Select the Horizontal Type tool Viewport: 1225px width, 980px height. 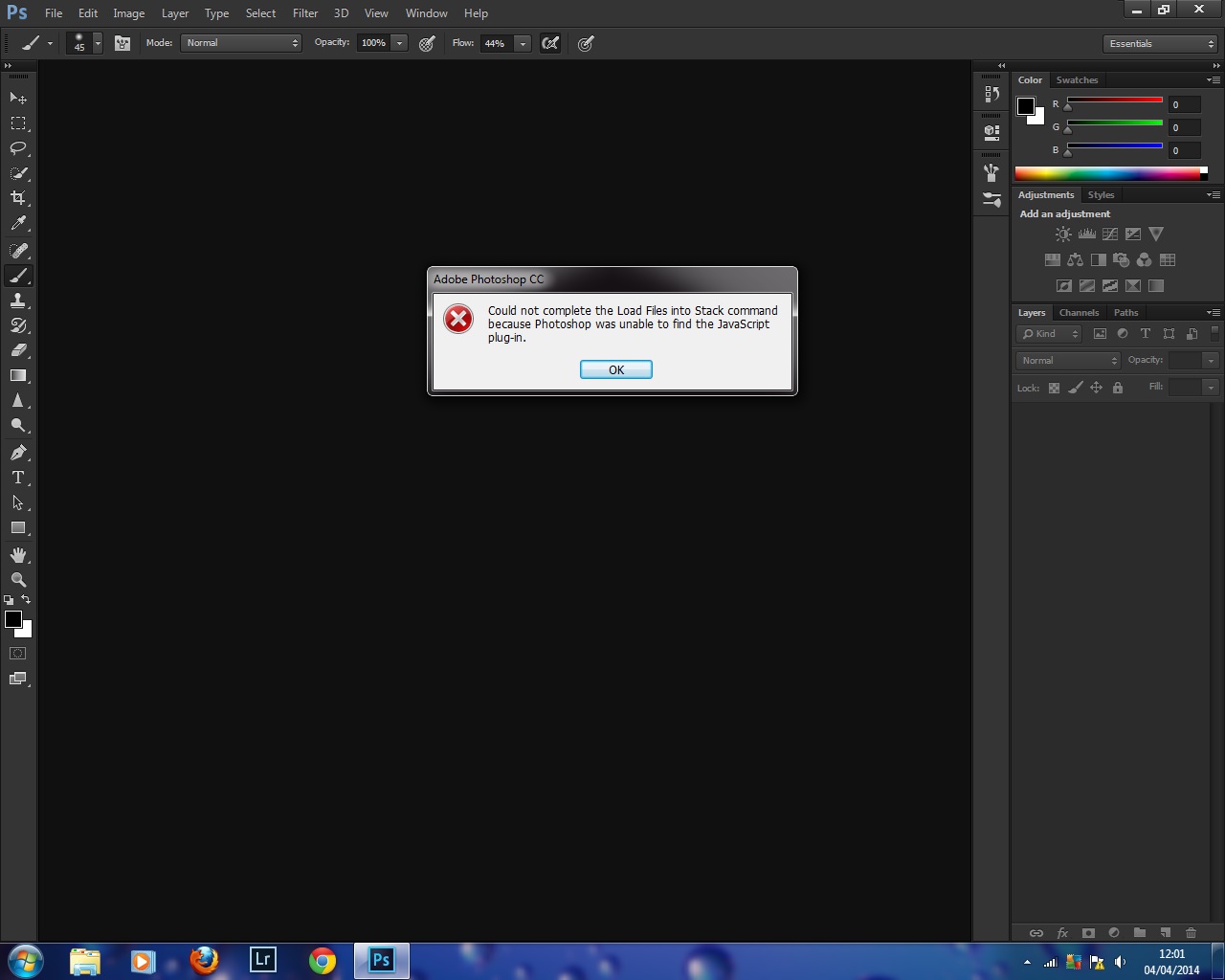(x=18, y=478)
